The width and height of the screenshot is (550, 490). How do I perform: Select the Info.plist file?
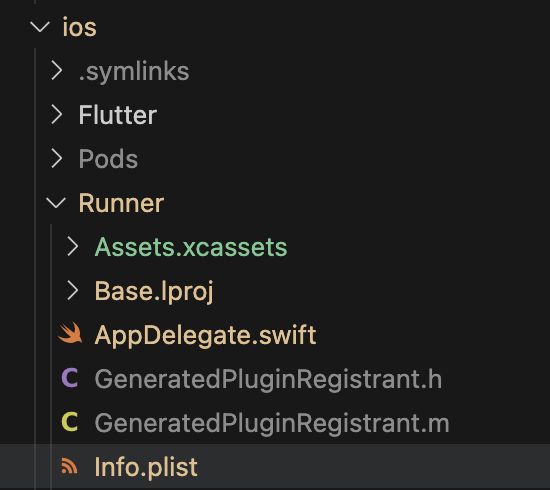(x=146, y=467)
